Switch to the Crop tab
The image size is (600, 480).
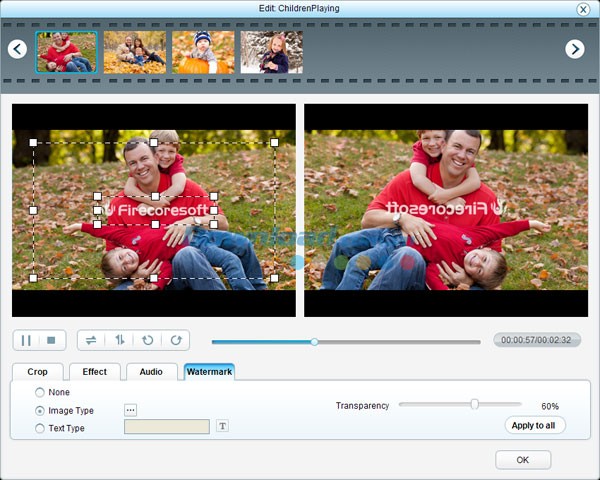coord(37,372)
